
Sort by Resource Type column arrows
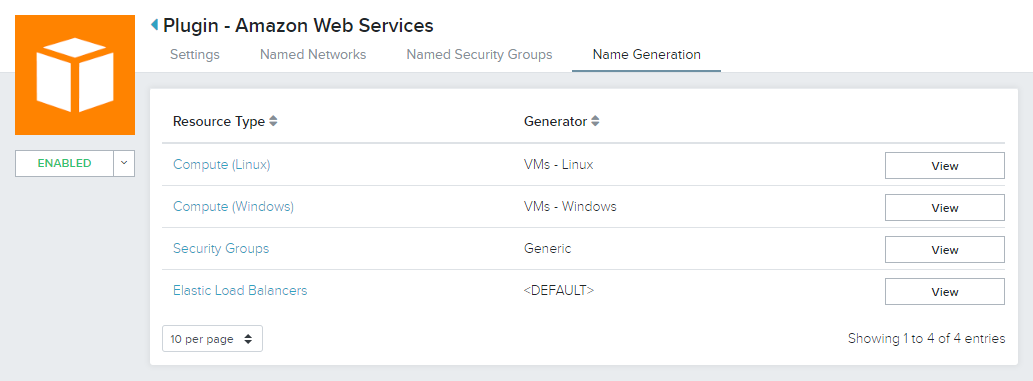(x=273, y=121)
